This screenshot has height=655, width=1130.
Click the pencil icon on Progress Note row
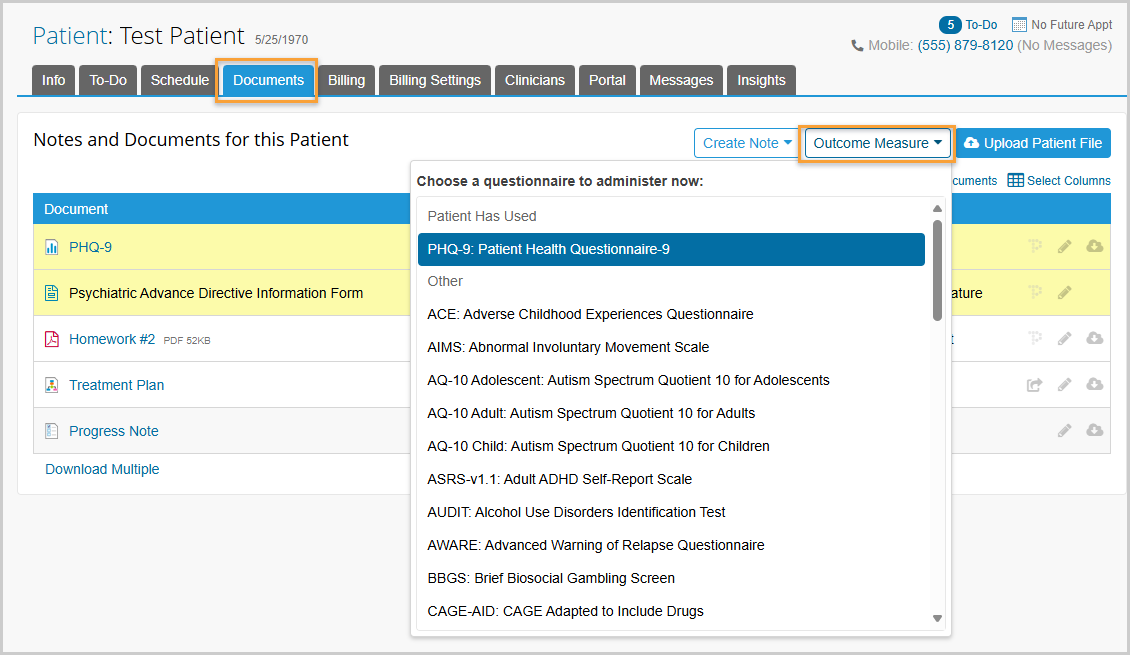[1065, 431]
